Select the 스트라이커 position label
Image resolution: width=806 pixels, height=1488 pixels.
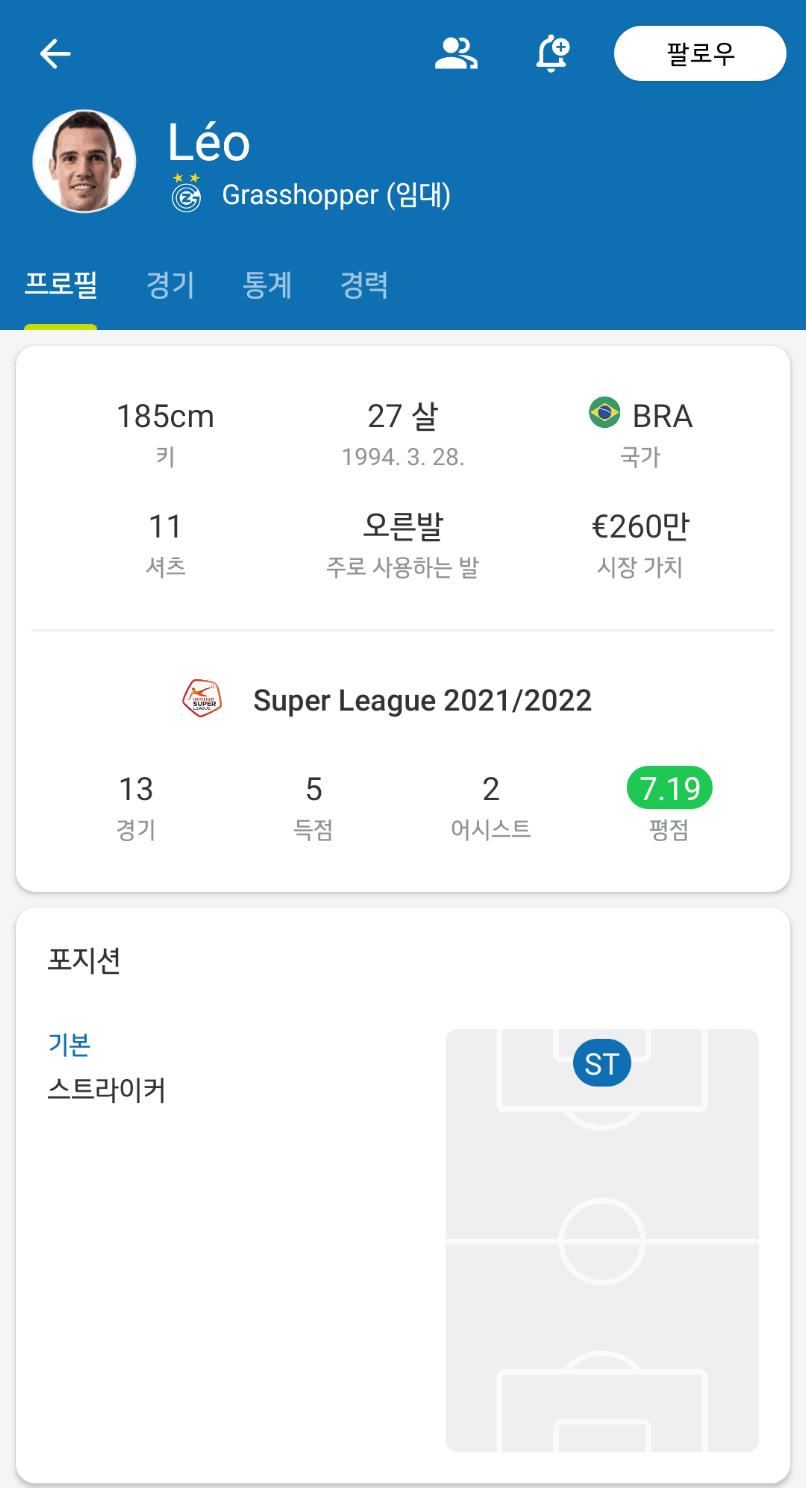[x=107, y=1089]
